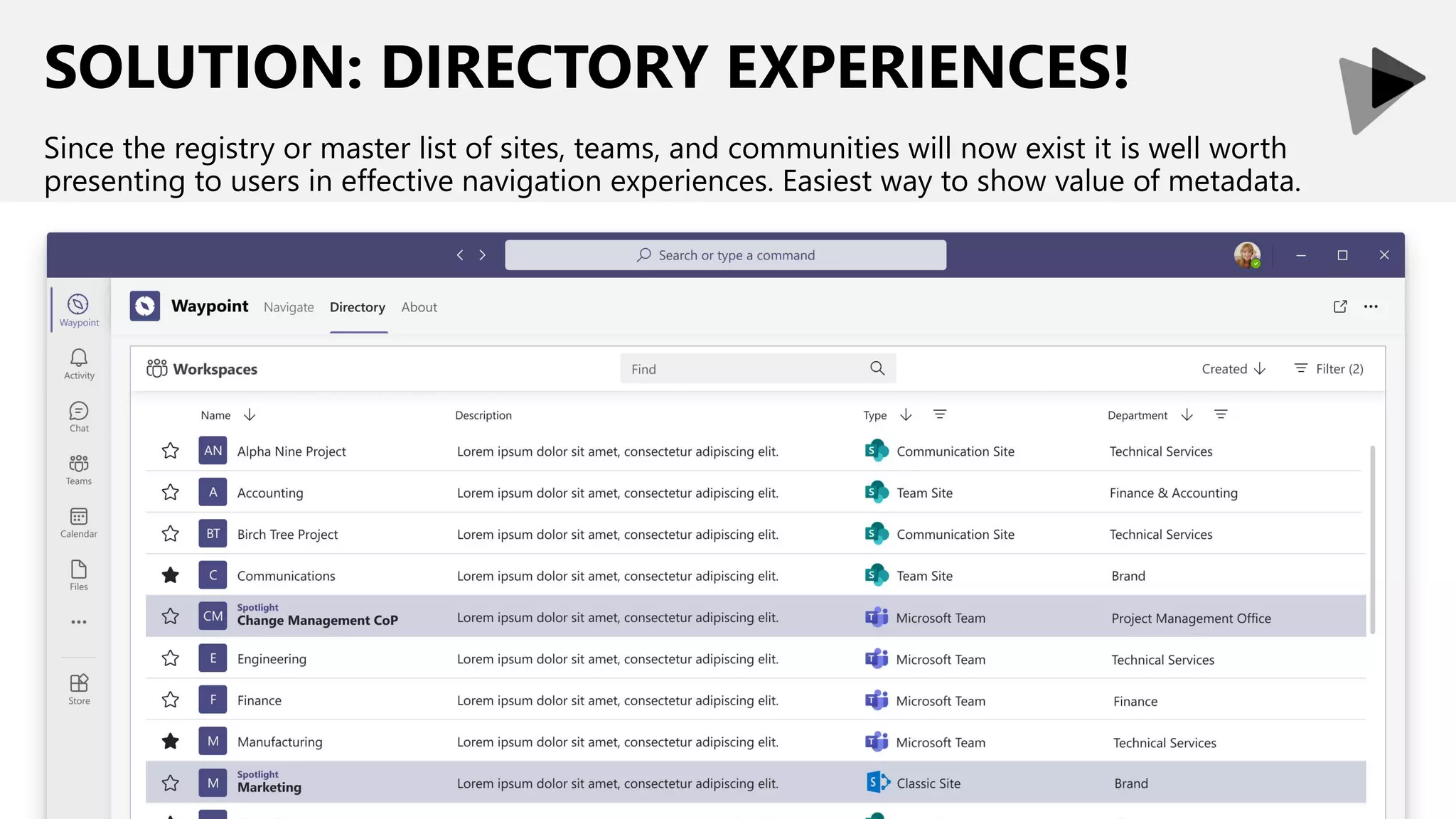The width and height of the screenshot is (1456, 819).
Task: Unfavorite the Communications star
Action: 170,575
